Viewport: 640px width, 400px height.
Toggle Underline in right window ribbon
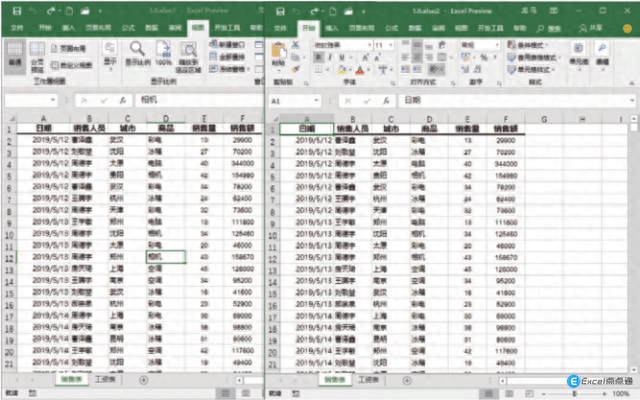[x=342, y=58]
